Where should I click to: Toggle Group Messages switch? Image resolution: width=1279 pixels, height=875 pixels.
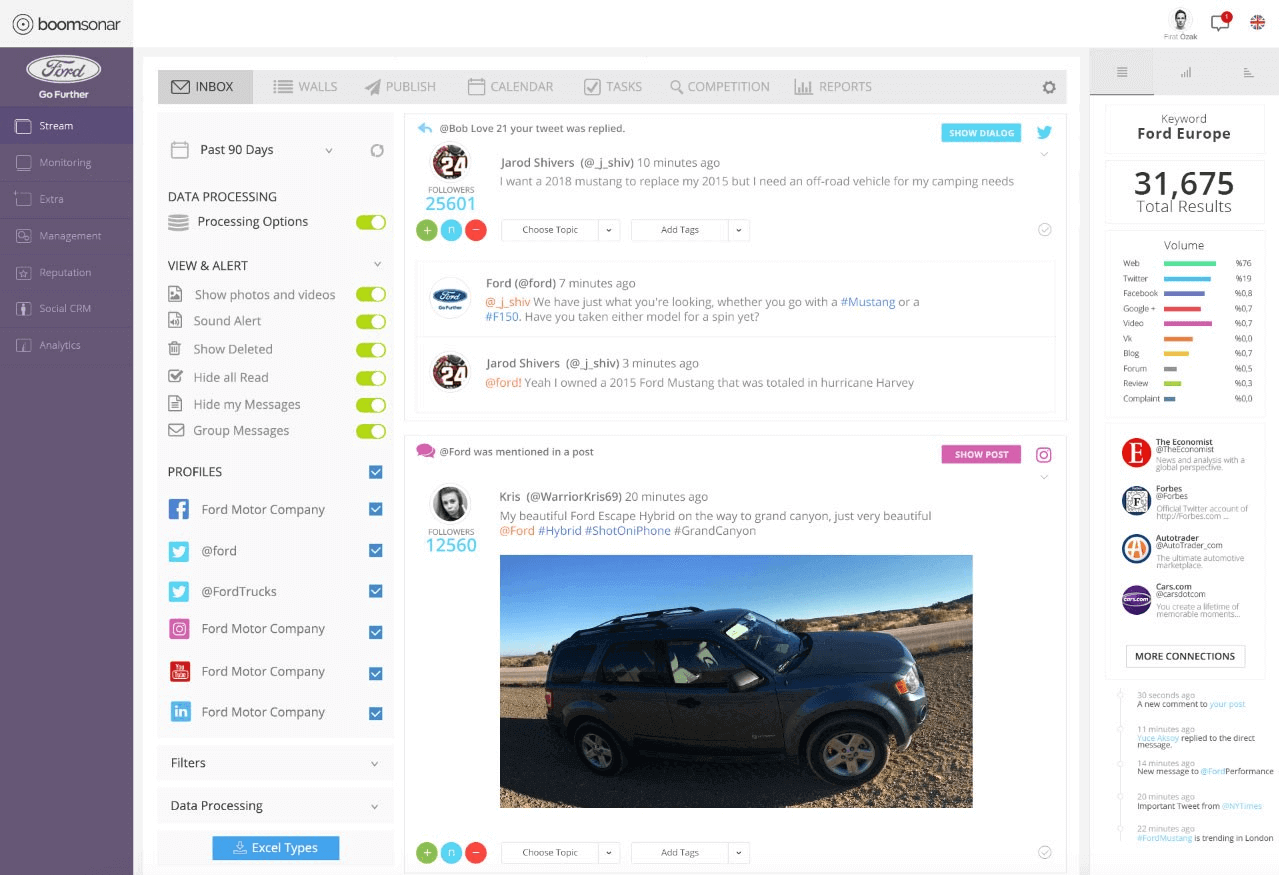coord(371,431)
